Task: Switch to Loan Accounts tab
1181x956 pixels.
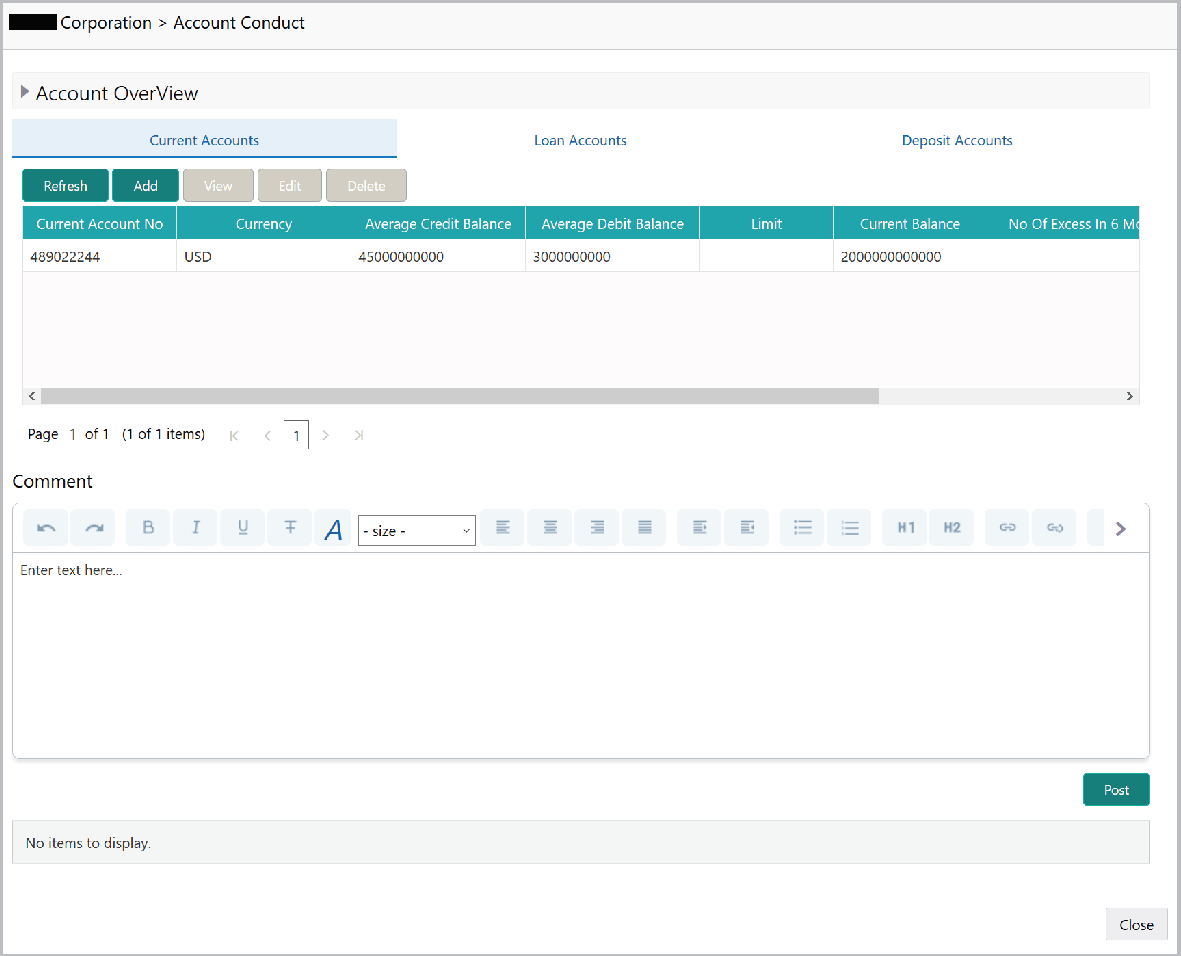Action: tap(580, 140)
